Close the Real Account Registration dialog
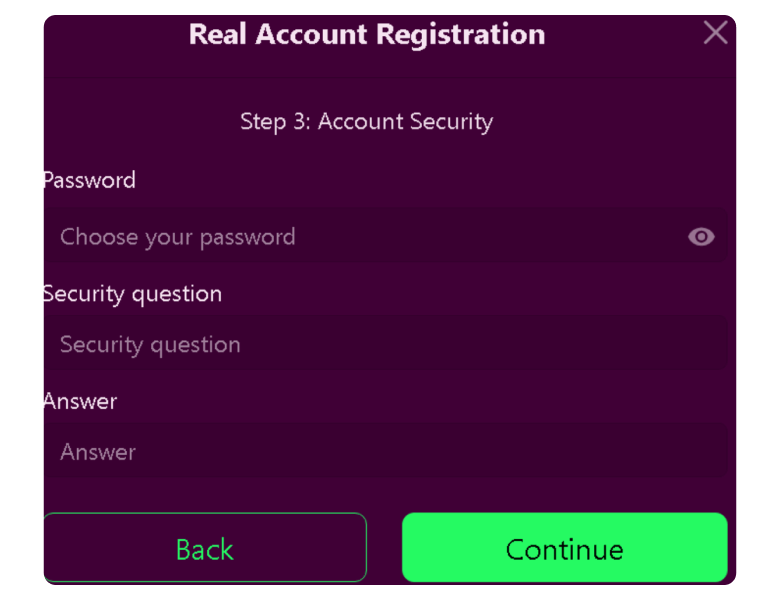 (x=715, y=33)
